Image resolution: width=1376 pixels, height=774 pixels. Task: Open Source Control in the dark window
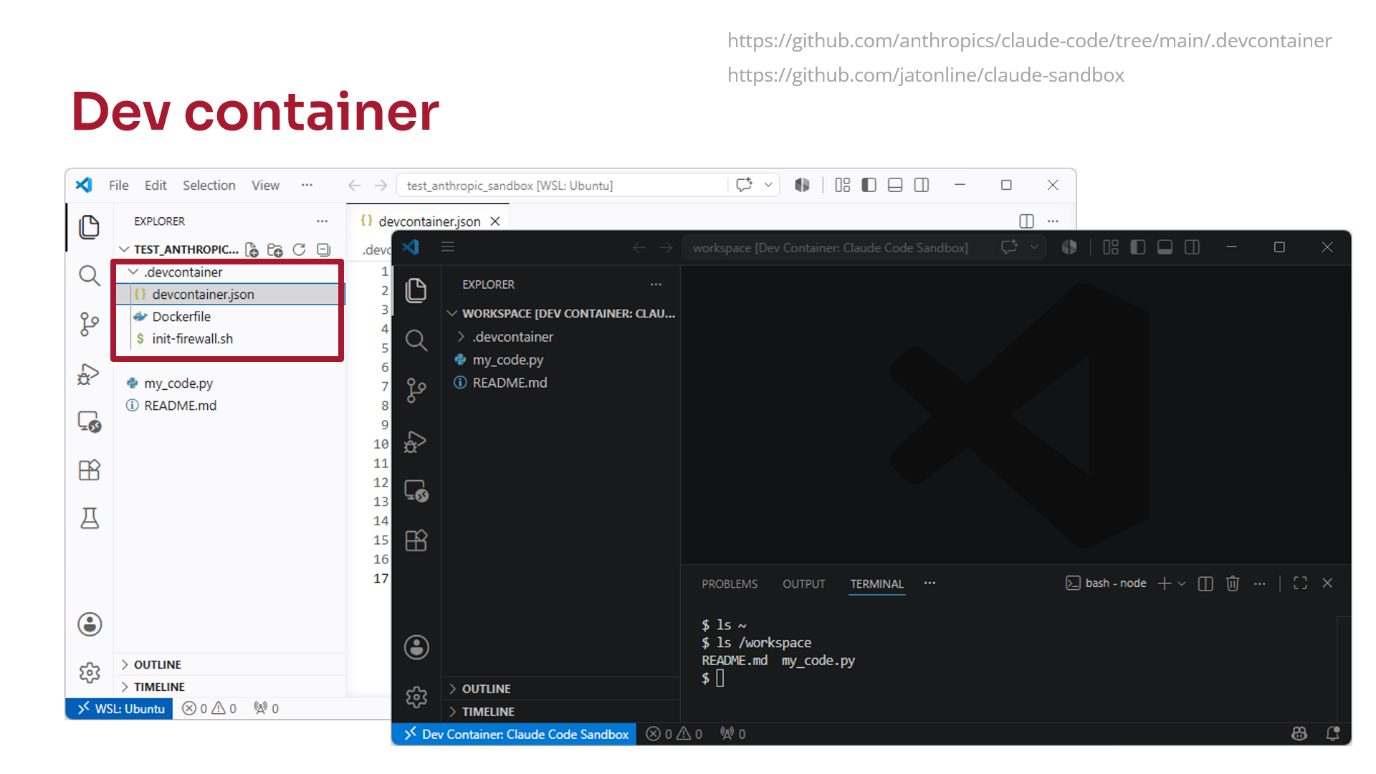pos(416,390)
